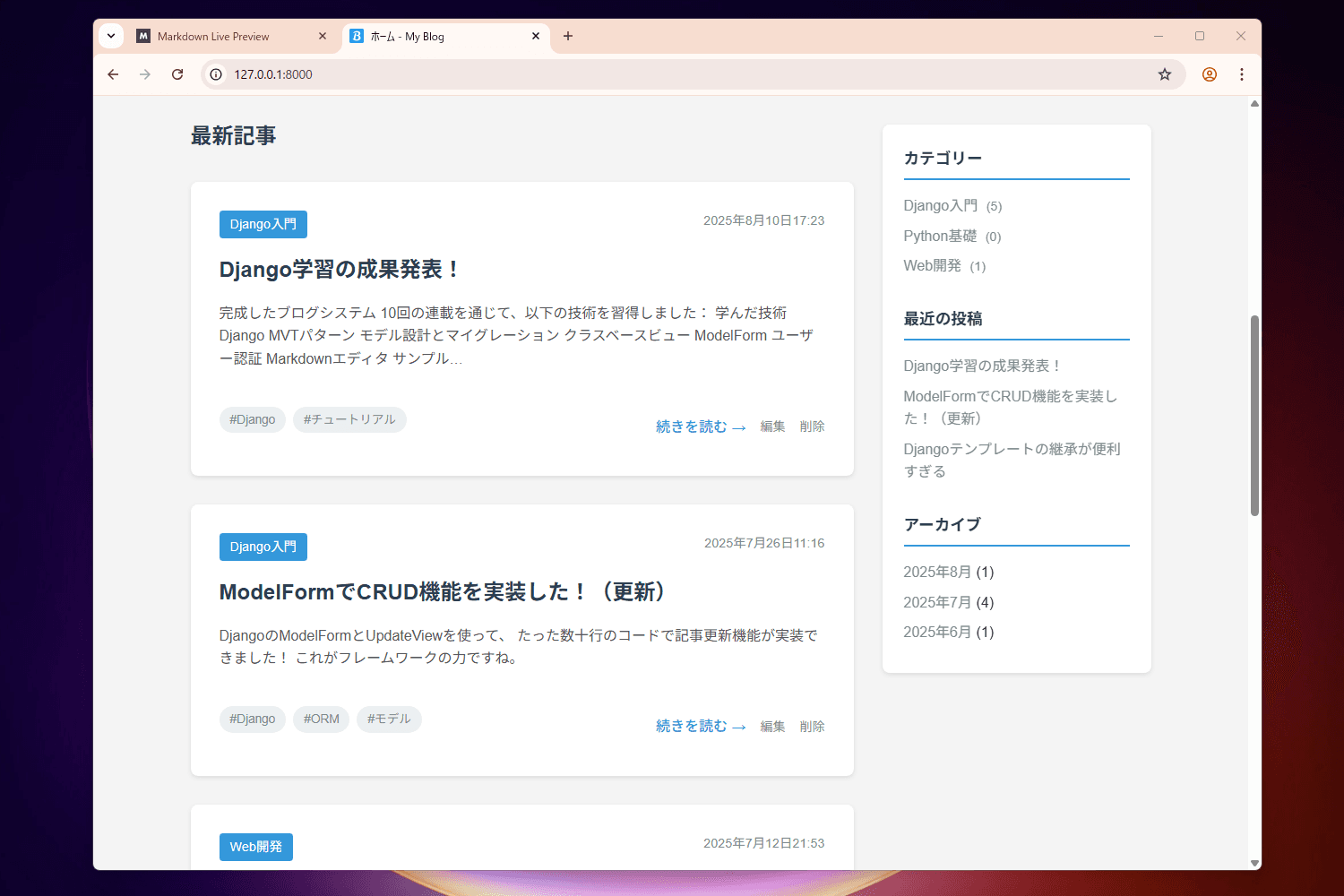Click 編集 on the ModelForm post
Viewport: 1344px width, 896px height.
[772, 726]
